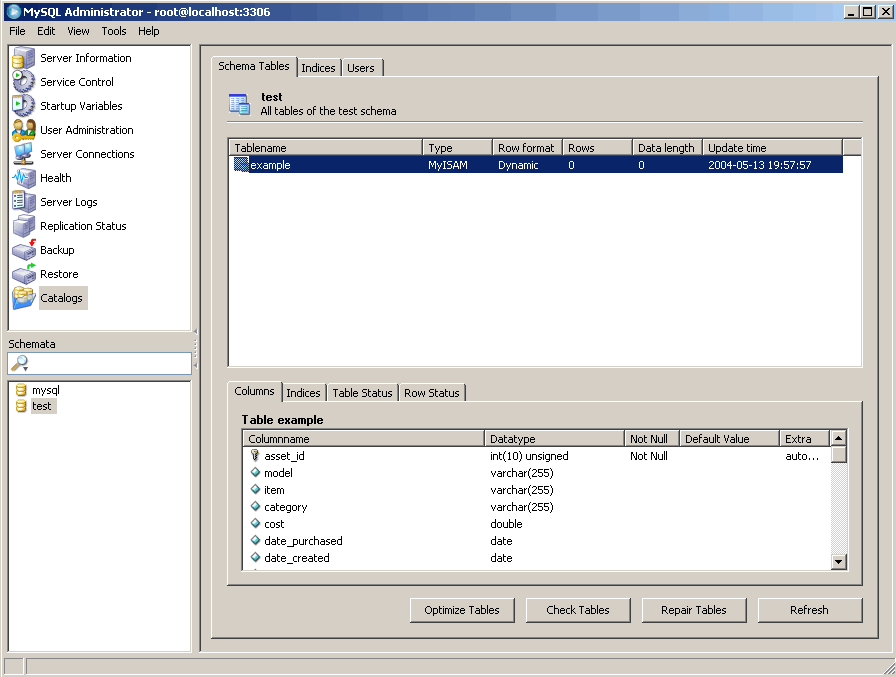The width and height of the screenshot is (896, 677).
Task: Click the mysql database icon
Action: tap(21, 390)
